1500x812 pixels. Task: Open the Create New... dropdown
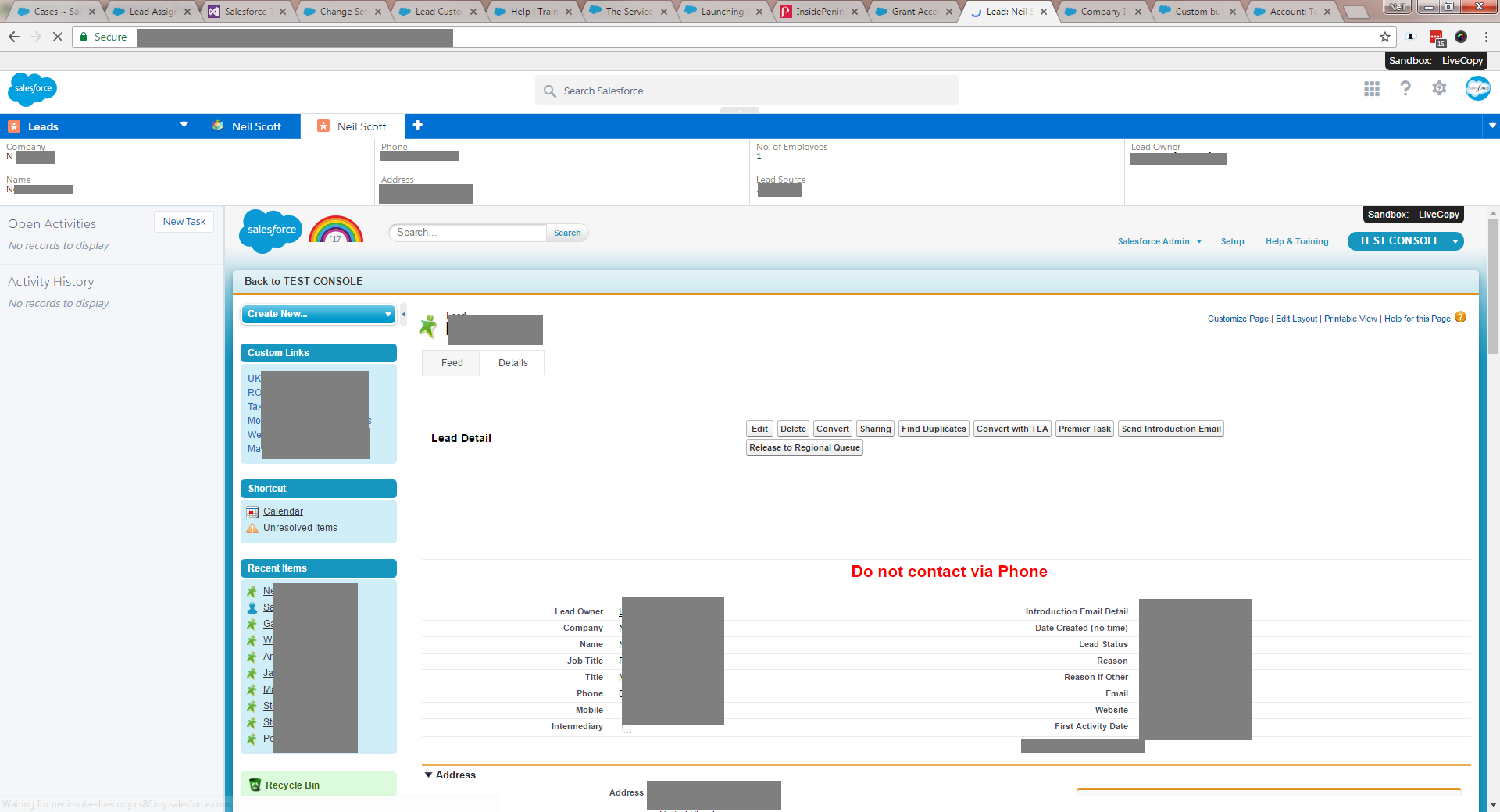319,314
